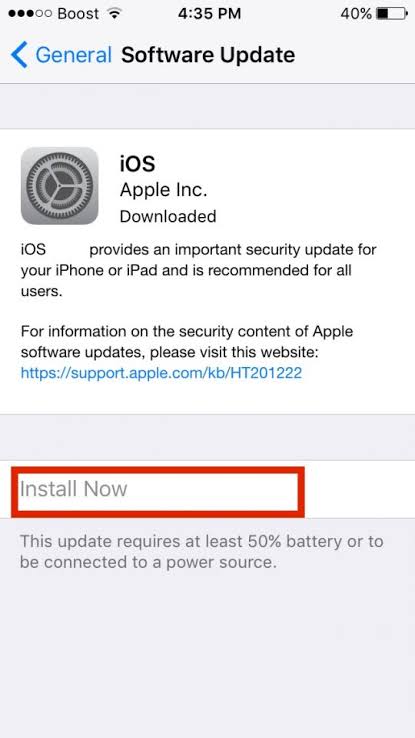Tap the 'For information on the security content' text
Screen dimensions: 415x738
[x=187, y=341]
